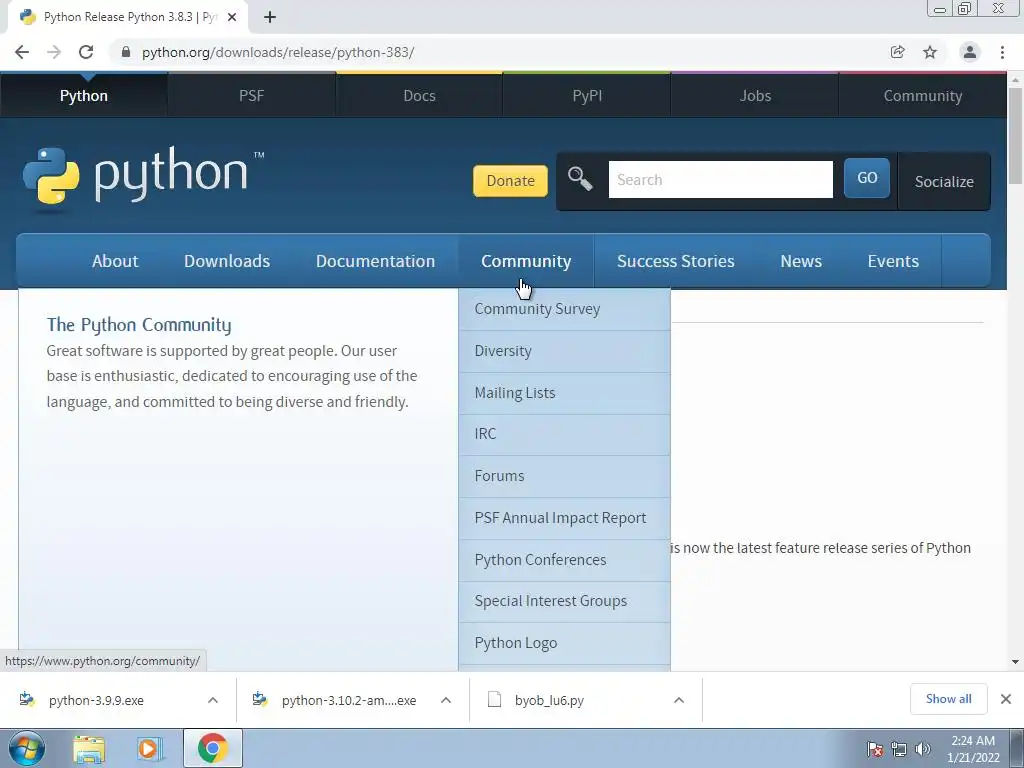Switch to Community top bar tab
This screenshot has height=768, width=1024.
coord(923,95)
